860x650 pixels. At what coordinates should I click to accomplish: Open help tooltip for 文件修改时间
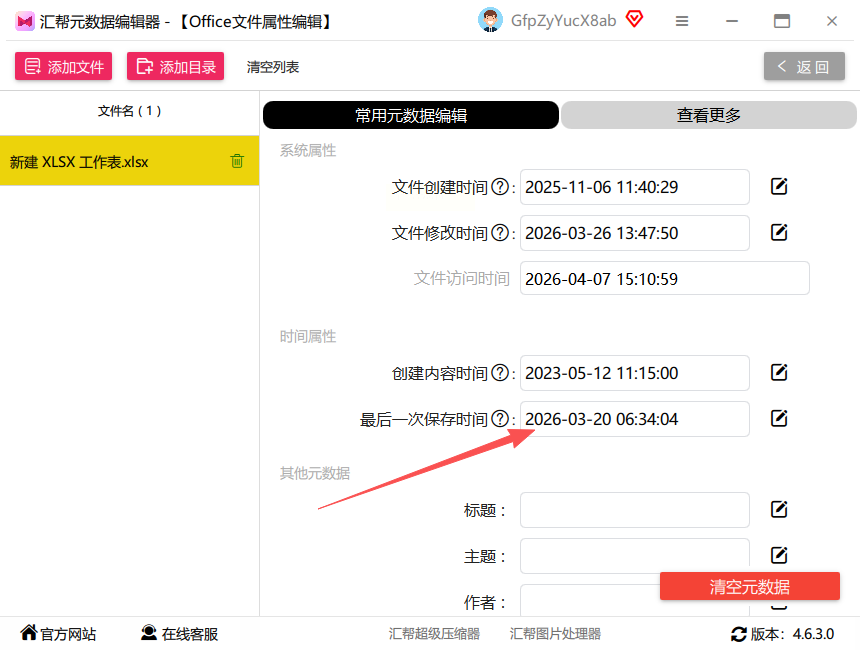(x=500, y=233)
